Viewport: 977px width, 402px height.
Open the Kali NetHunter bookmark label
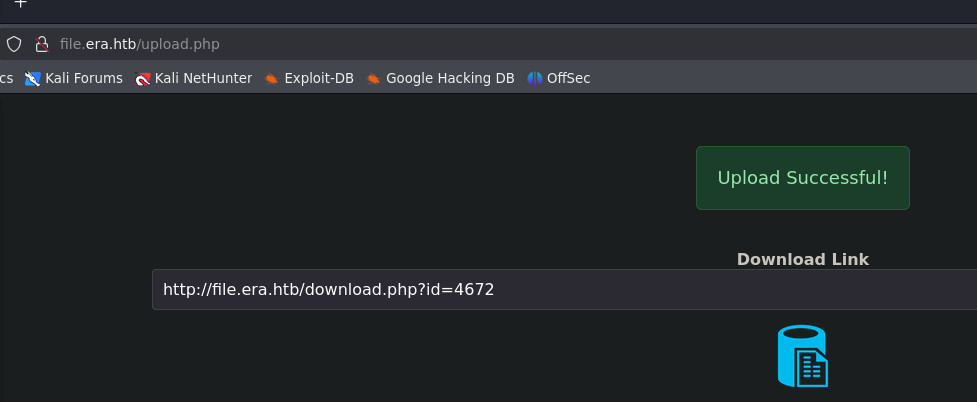(203, 79)
